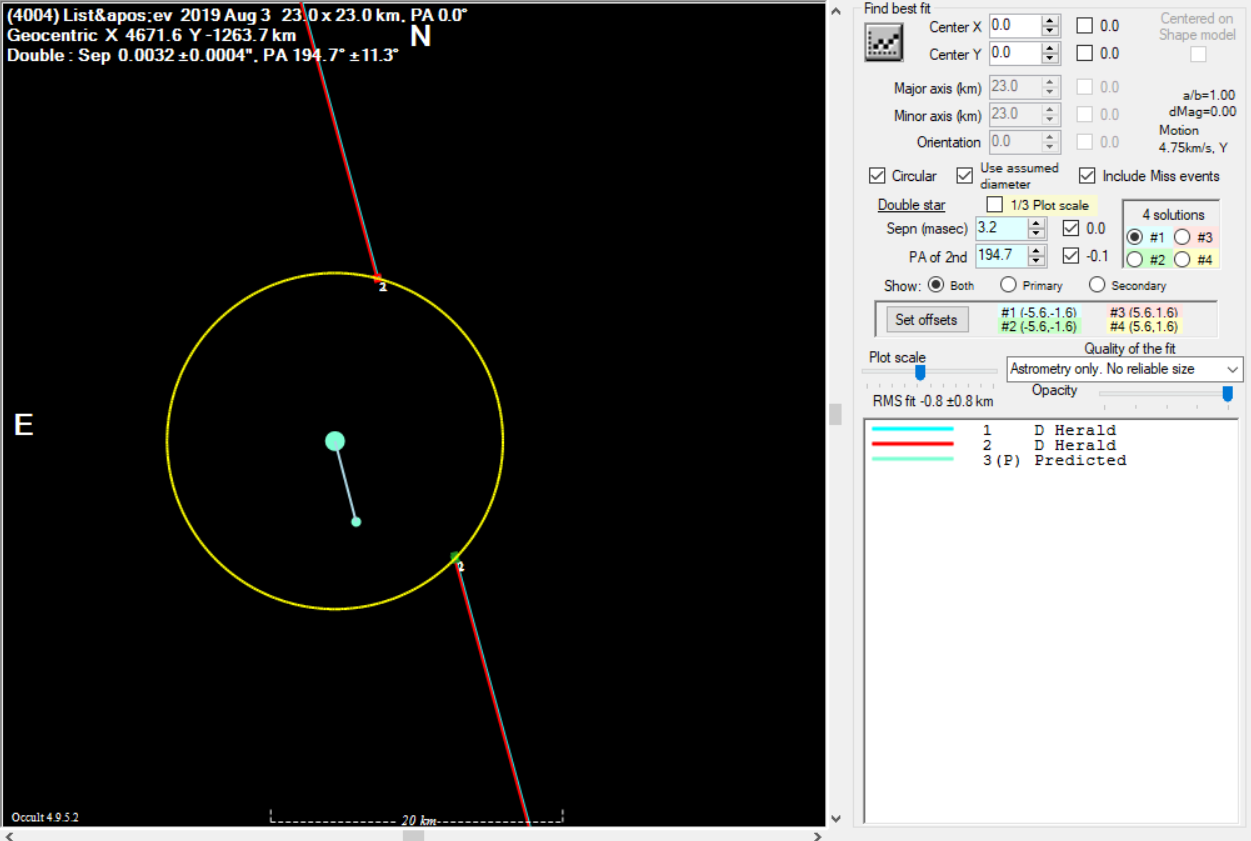Click the E east label on plot

click(23, 425)
